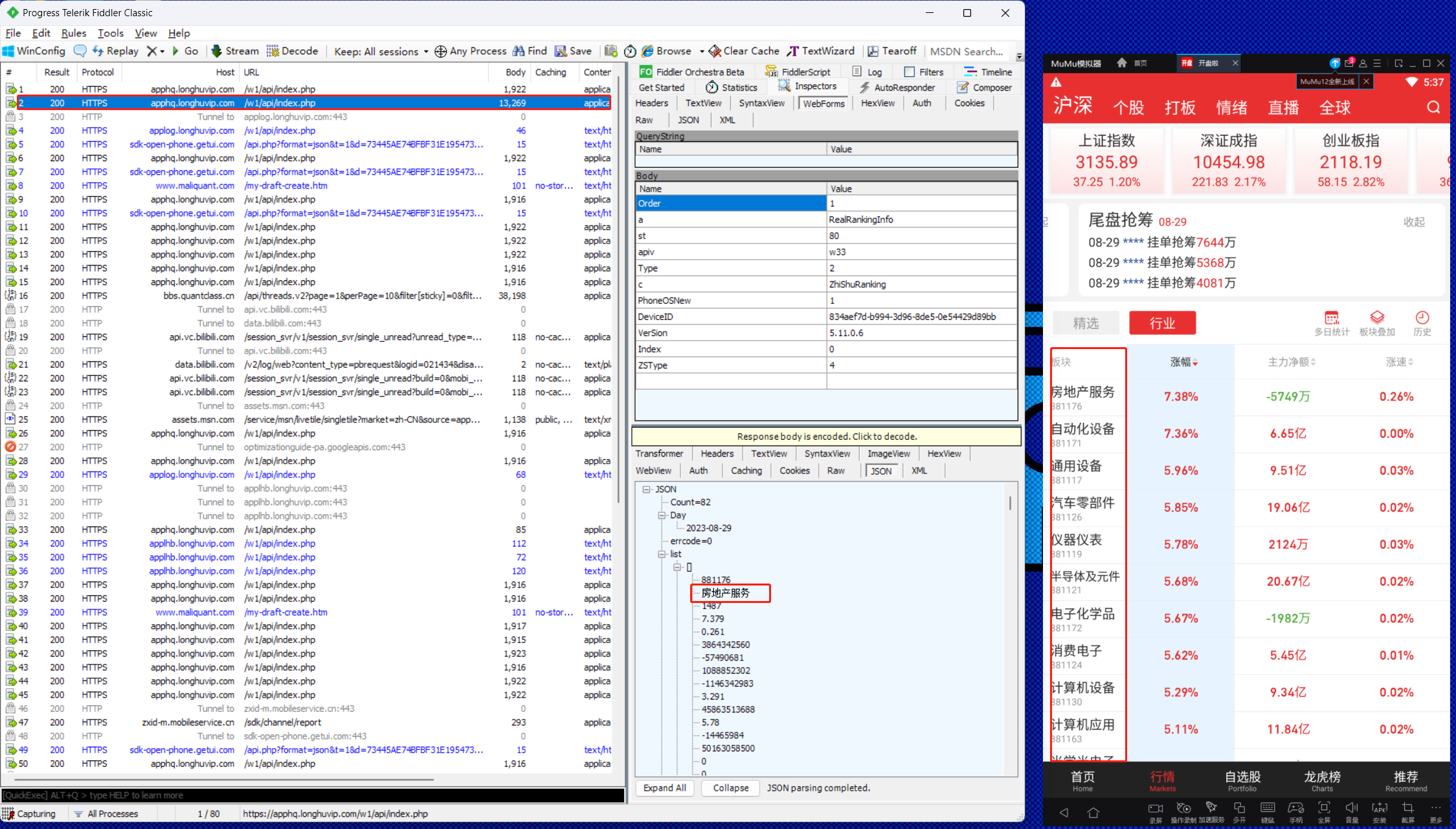
Task: Open Find sessions dialog
Action: 530,51
